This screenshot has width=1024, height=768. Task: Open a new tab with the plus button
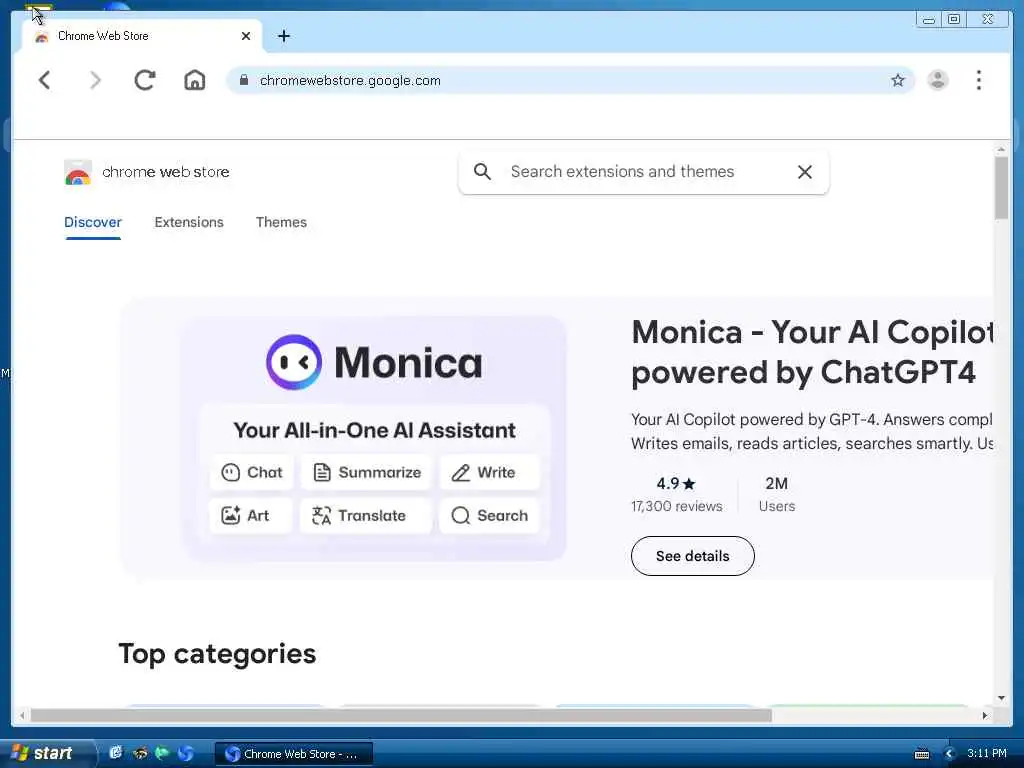283,36
